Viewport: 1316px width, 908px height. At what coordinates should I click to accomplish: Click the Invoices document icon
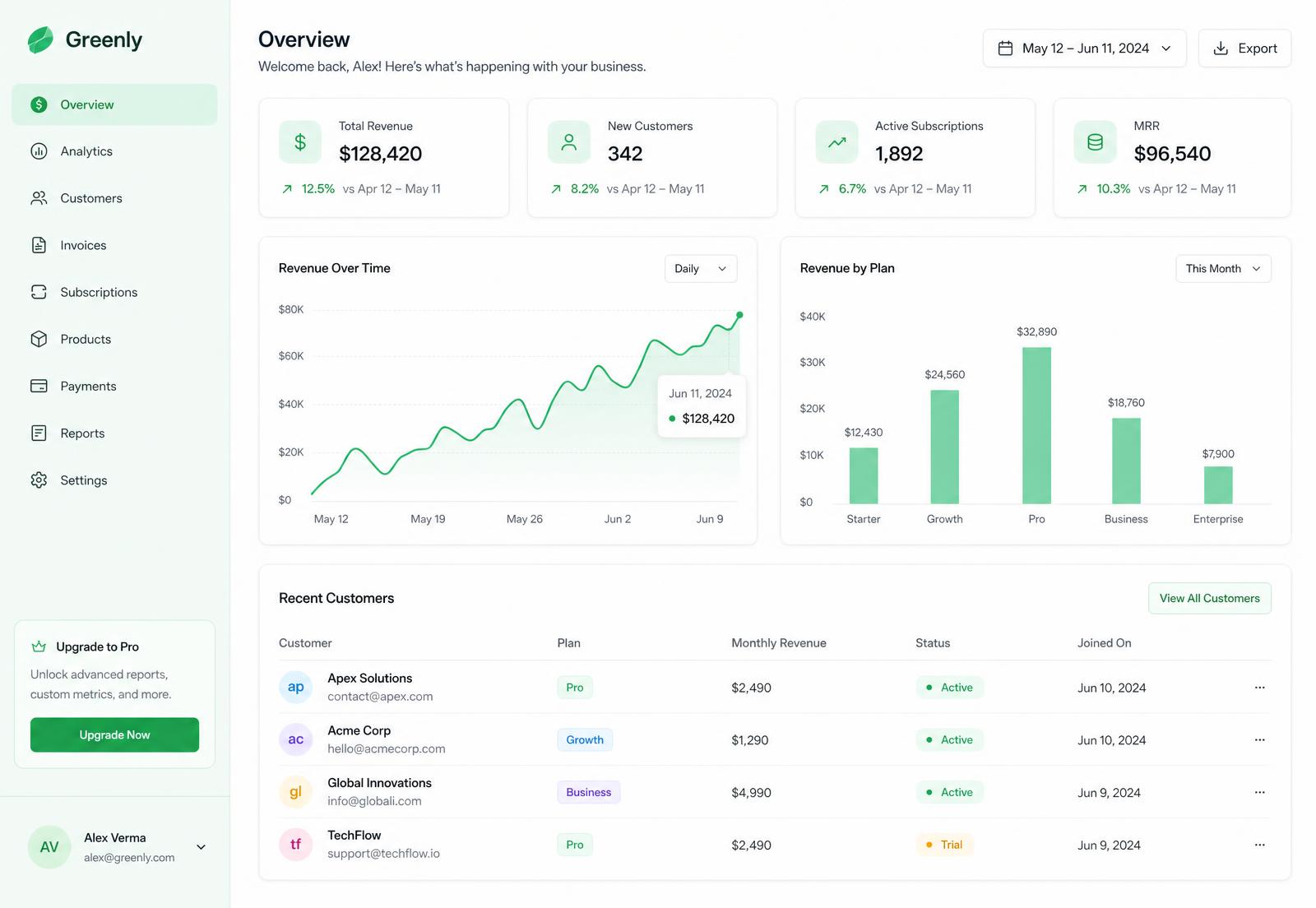(39, 245)
